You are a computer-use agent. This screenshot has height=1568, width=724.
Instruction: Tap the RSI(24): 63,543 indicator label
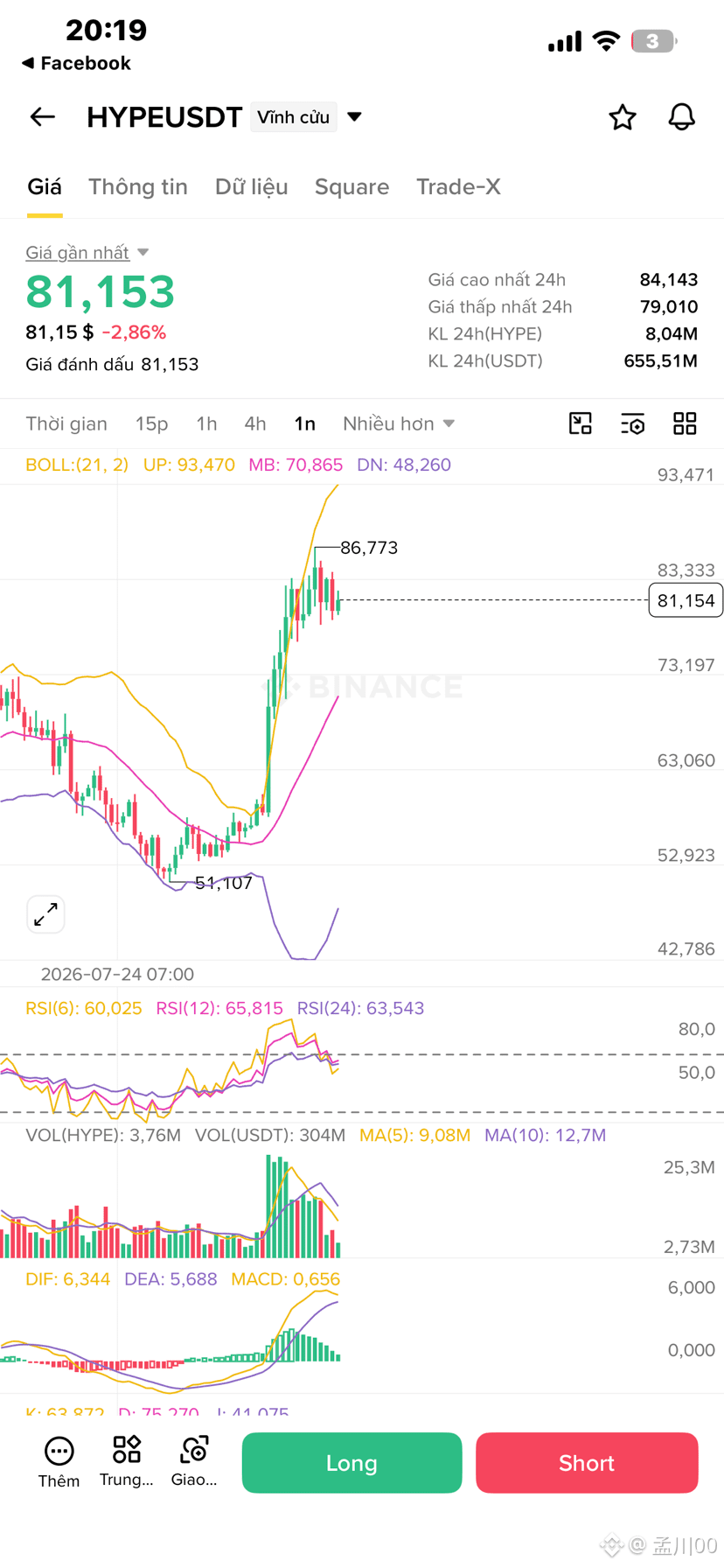coord(360,1008)
